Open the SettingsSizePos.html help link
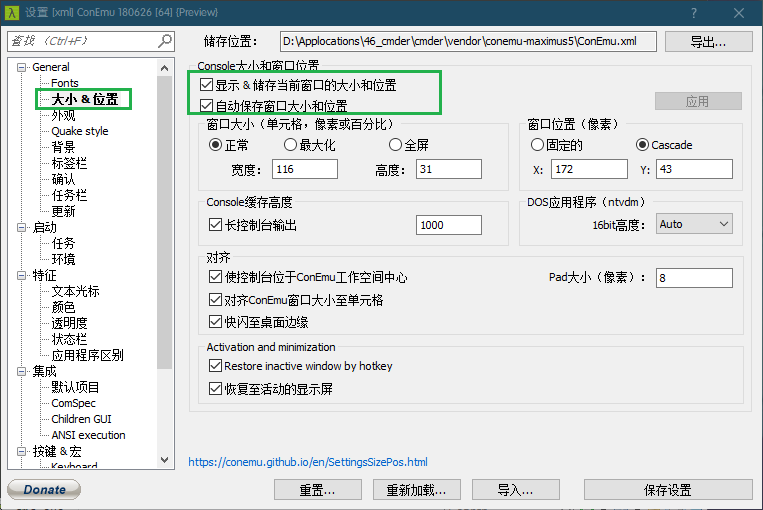Image resolution: width=763 pixels, height=510 pixels. click(308, 462)
